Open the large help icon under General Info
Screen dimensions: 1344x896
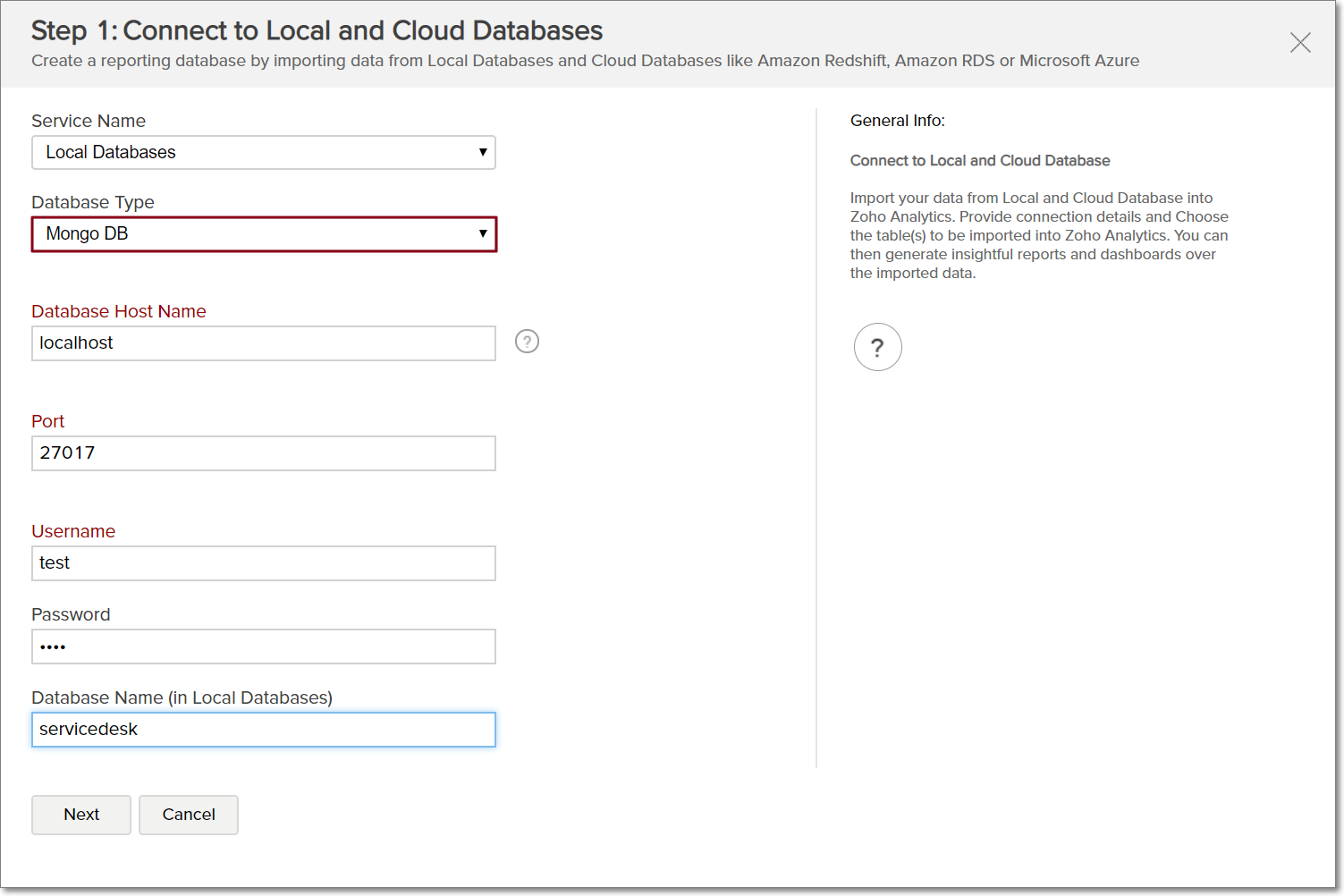click(877, 347)
